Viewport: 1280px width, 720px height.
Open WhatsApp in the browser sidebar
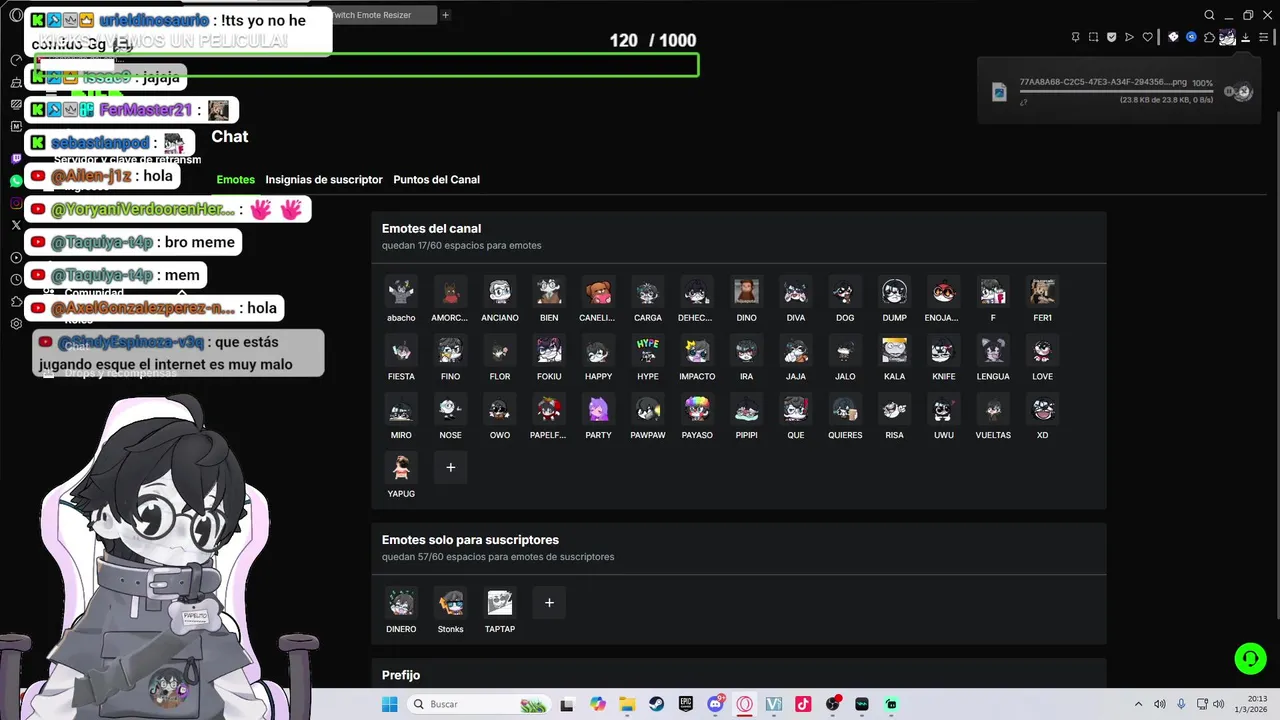pyautogui.click(x=16, y=181)
